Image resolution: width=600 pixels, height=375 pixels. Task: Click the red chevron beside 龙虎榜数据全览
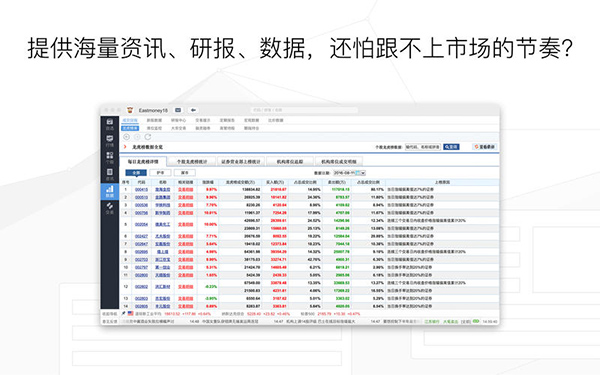pos(125,147)
